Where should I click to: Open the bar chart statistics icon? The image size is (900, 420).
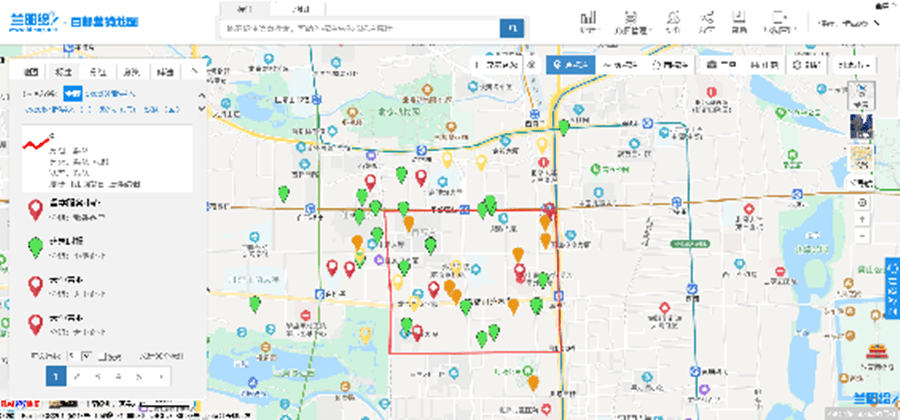(588, 17)
